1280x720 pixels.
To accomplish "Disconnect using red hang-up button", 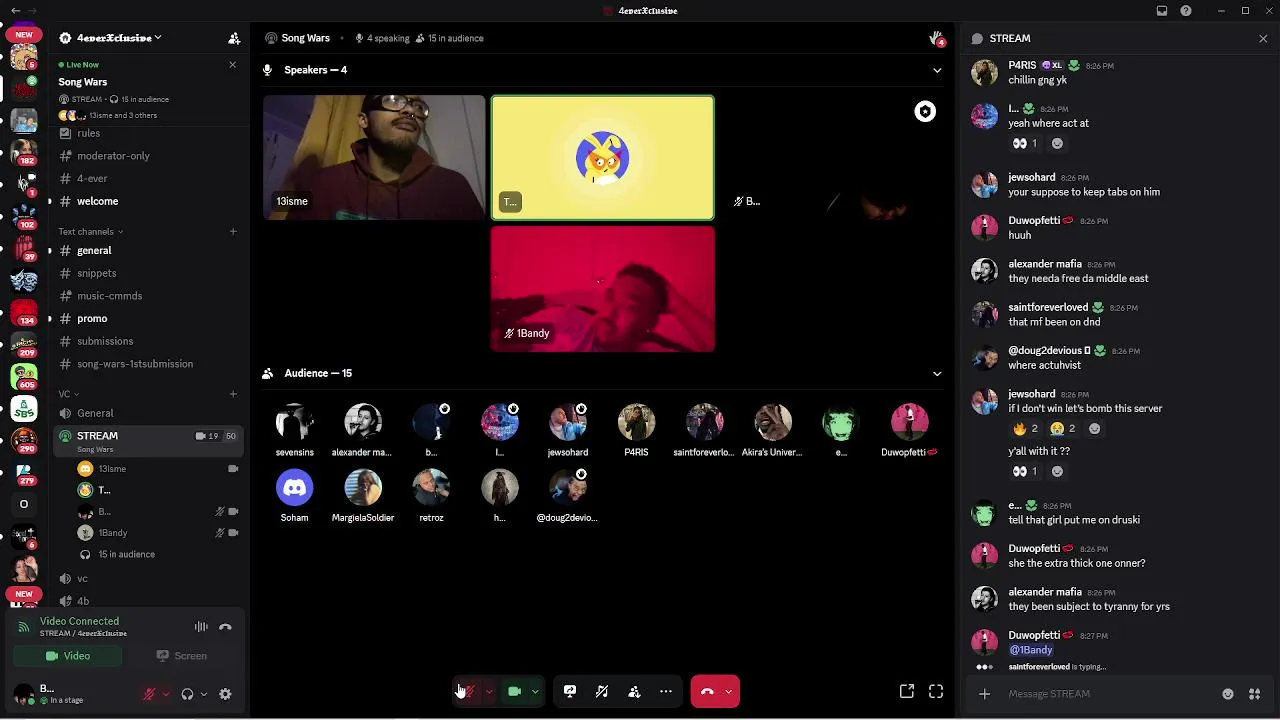I will tap(707, 691).
